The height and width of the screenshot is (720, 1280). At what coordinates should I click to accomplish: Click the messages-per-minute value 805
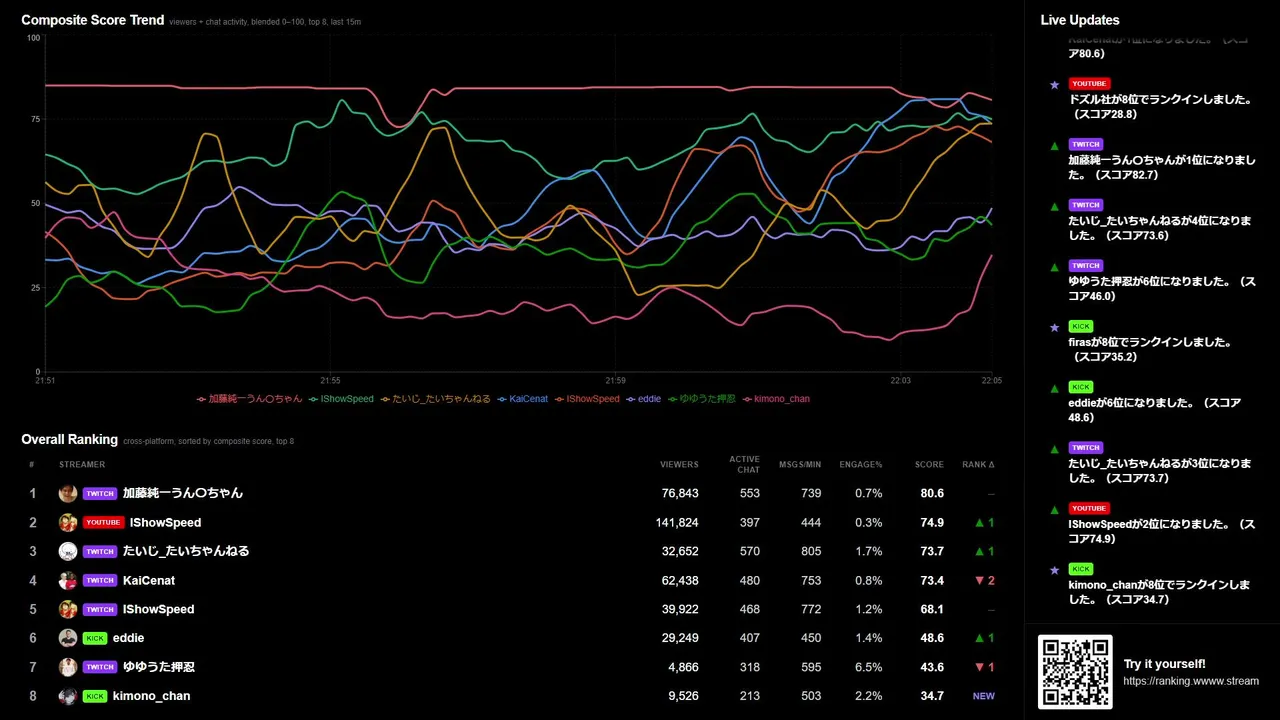pyautogui.click(x=811, y=552)
